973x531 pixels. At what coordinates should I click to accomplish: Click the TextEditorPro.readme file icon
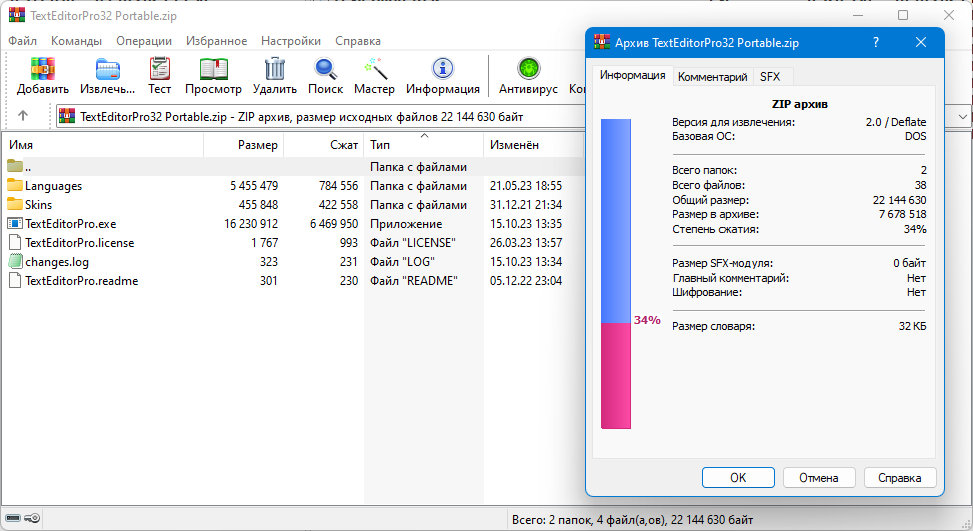point(15,280)
